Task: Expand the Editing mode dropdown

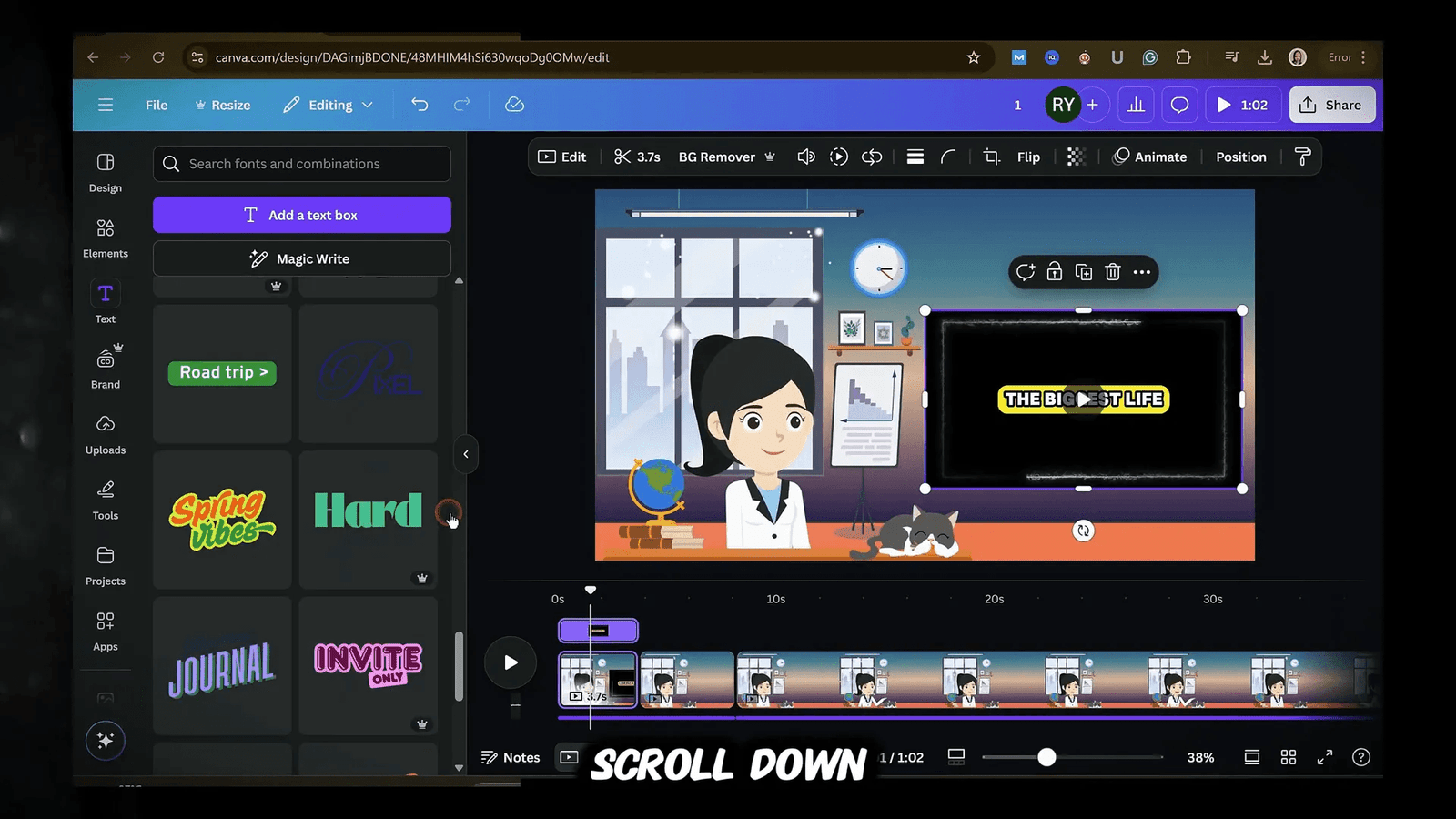Action: 329,105
